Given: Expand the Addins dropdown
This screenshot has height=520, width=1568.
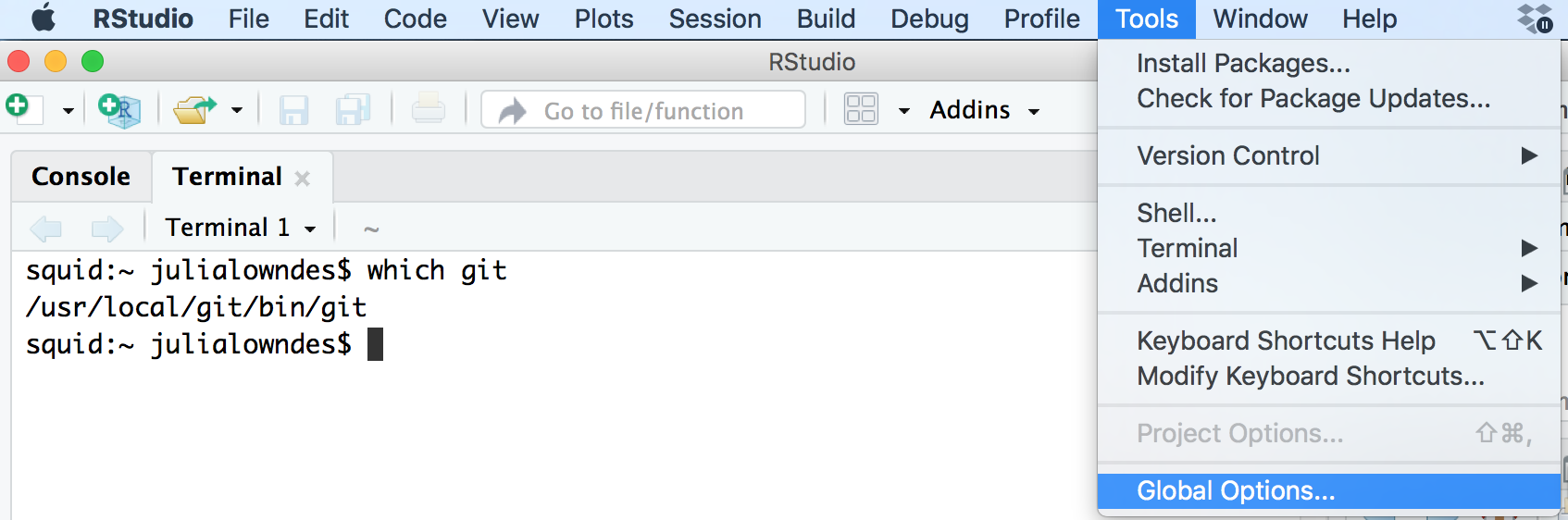Looking at the screenshot, I should [985, 110].
